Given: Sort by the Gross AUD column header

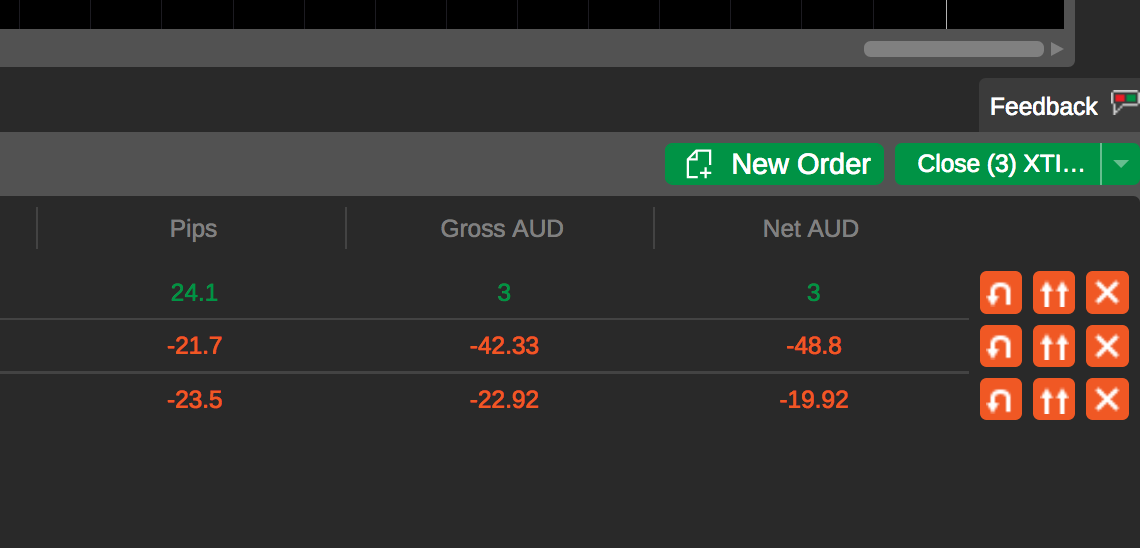Looking at the screenshot, I should (x=502, y=229).
